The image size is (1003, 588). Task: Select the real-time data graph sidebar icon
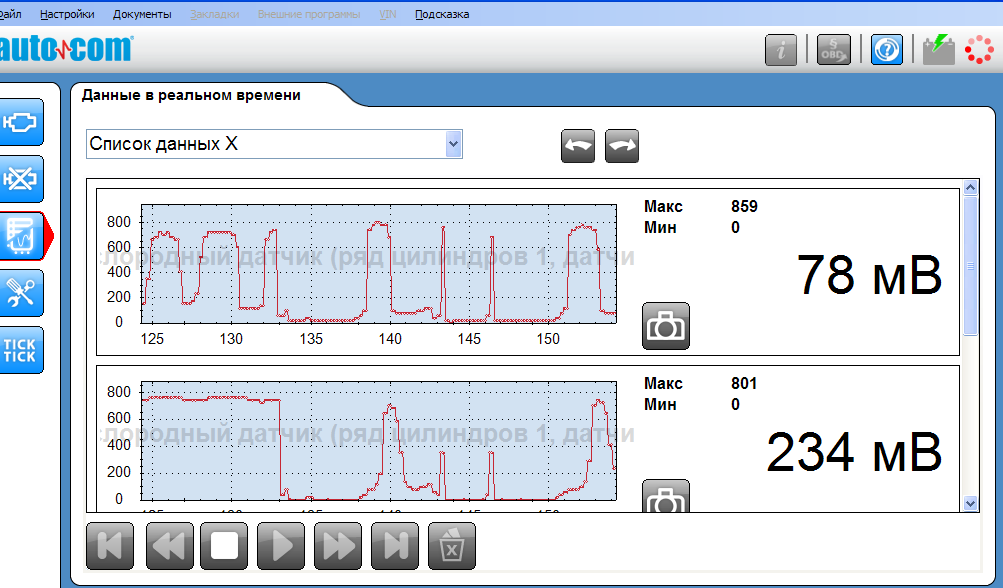click(22, 236)
